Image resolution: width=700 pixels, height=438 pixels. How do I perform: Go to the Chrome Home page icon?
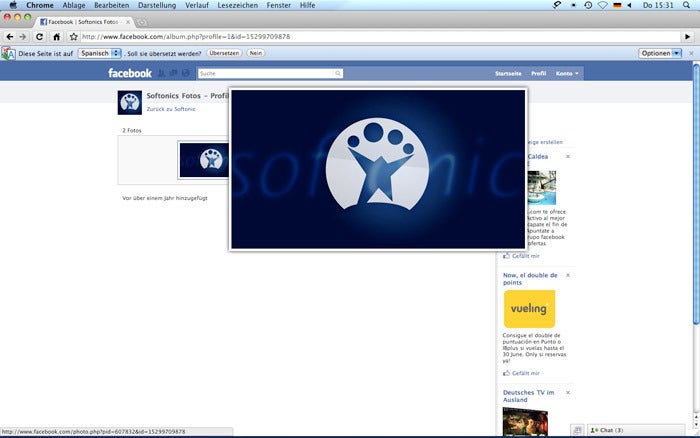click(56, 37)
